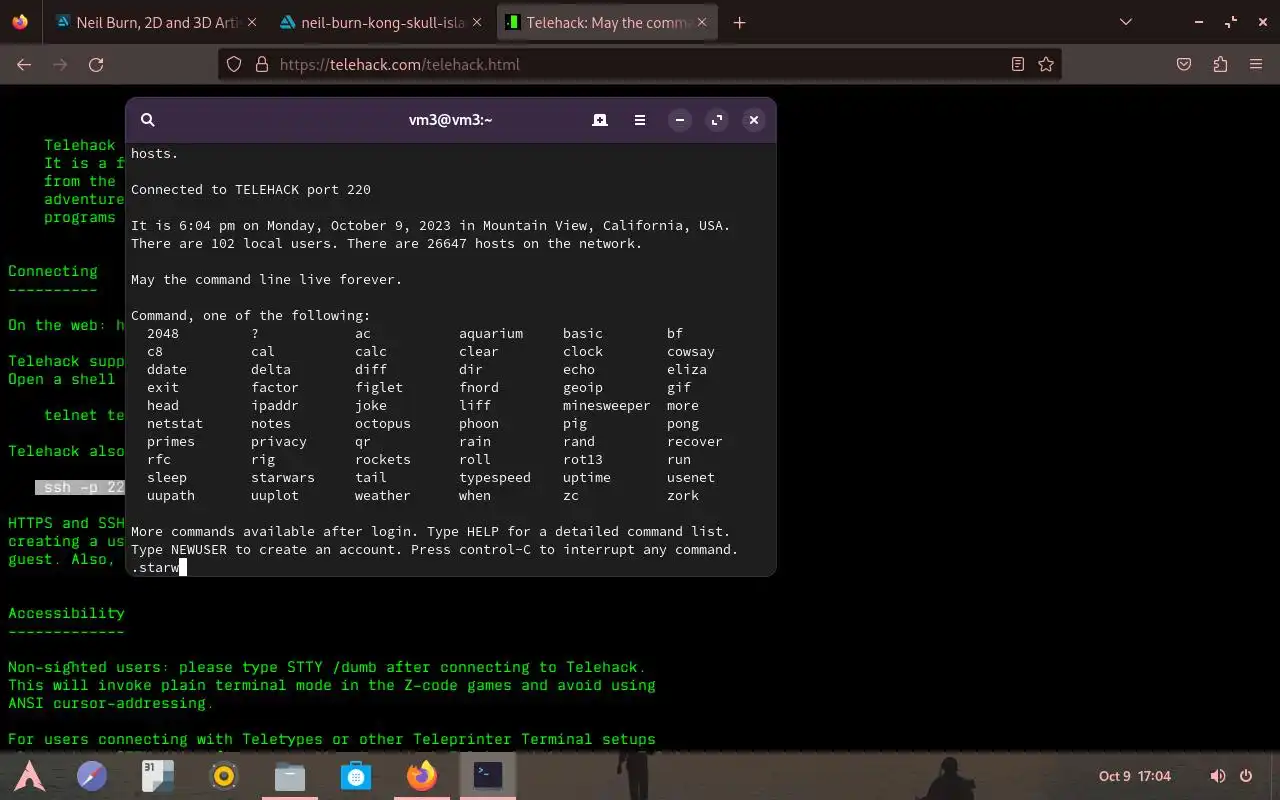Click the terminal search icon

(147, 120)
